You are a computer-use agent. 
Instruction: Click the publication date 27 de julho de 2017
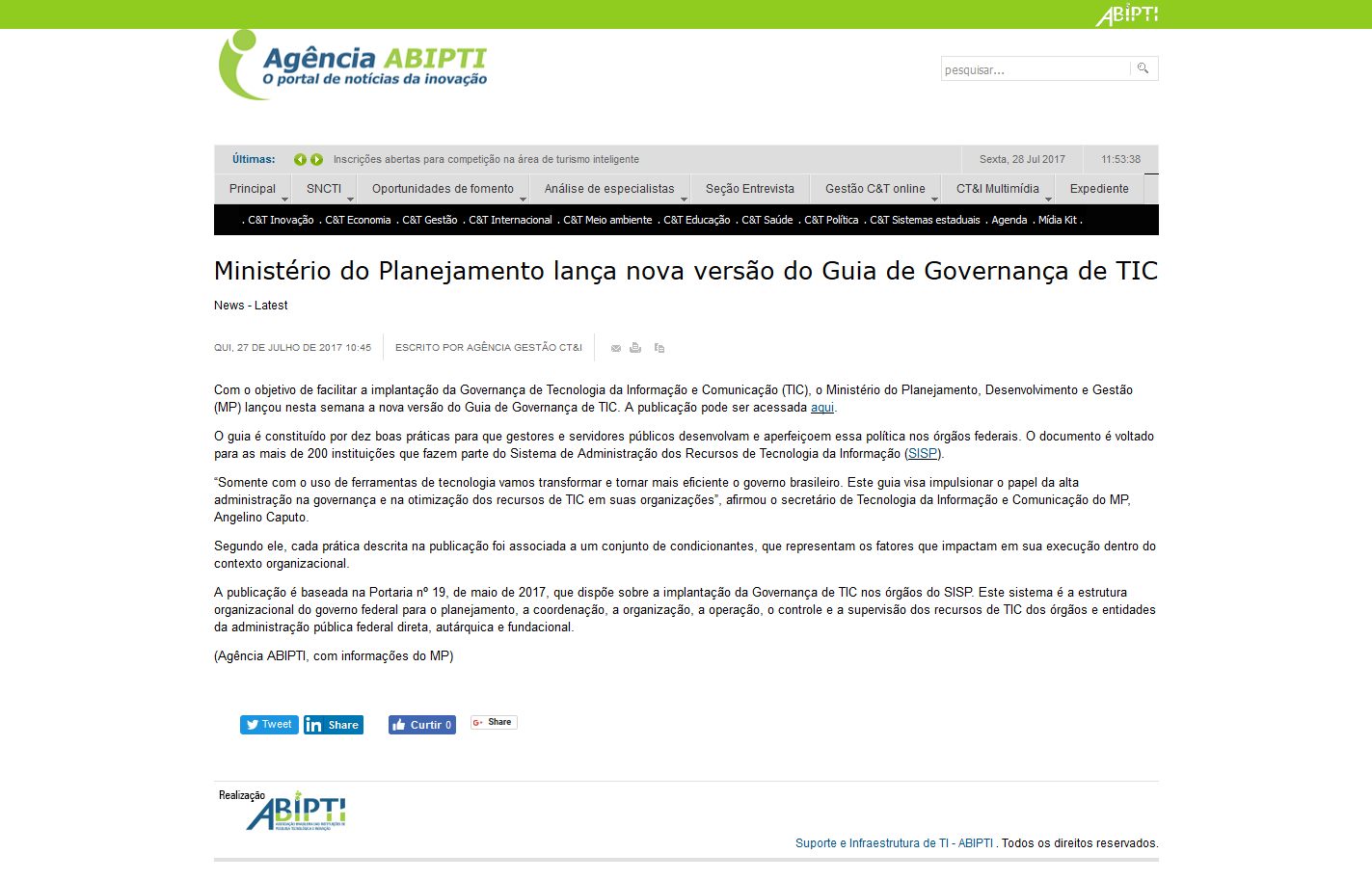292,348
